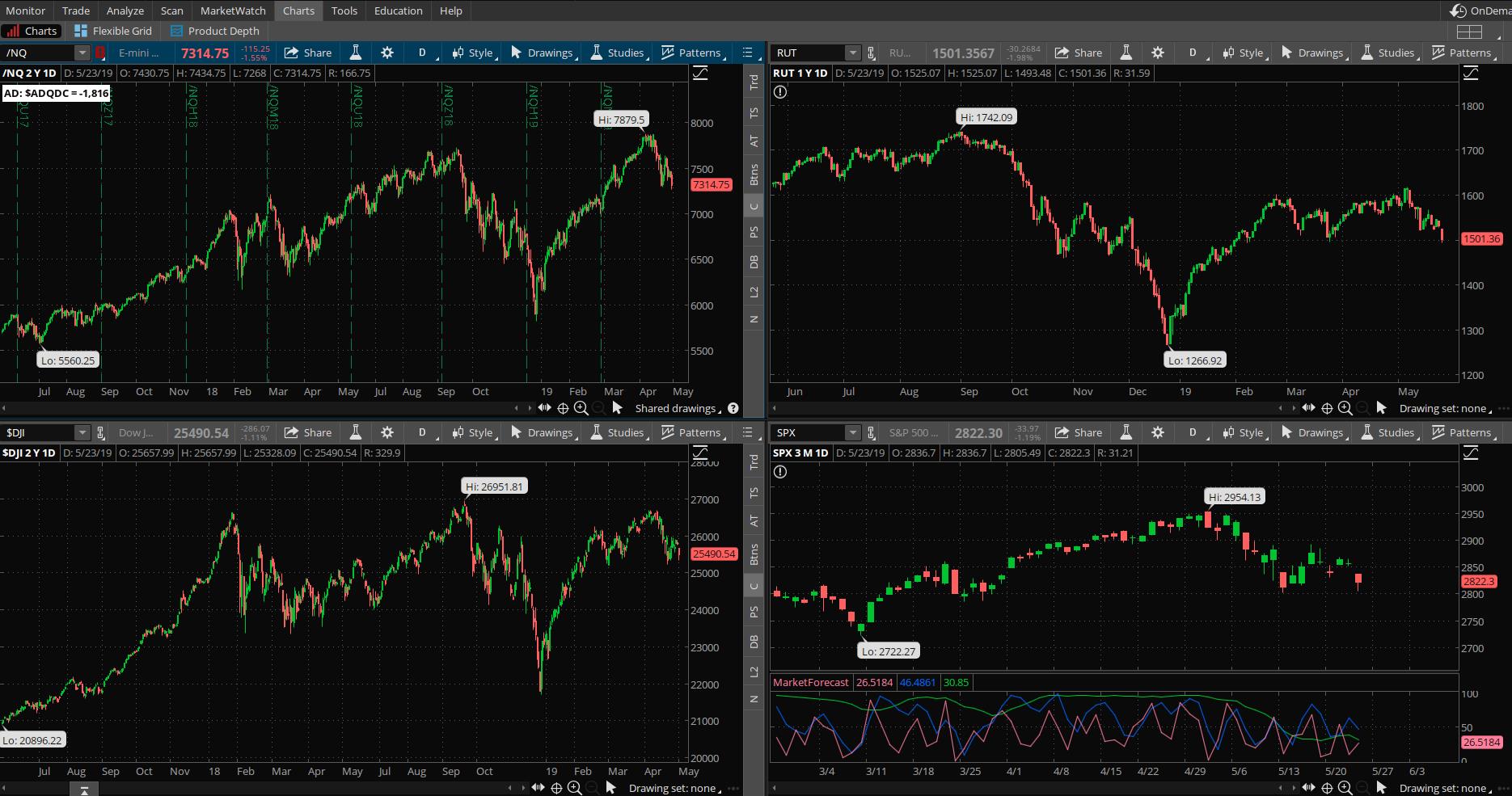
Task: Open the Shared drawings help question mark
Action: 733,408
